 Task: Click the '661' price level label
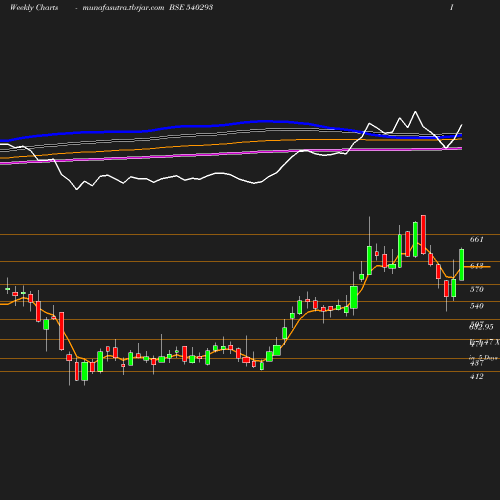click(476, 239)
